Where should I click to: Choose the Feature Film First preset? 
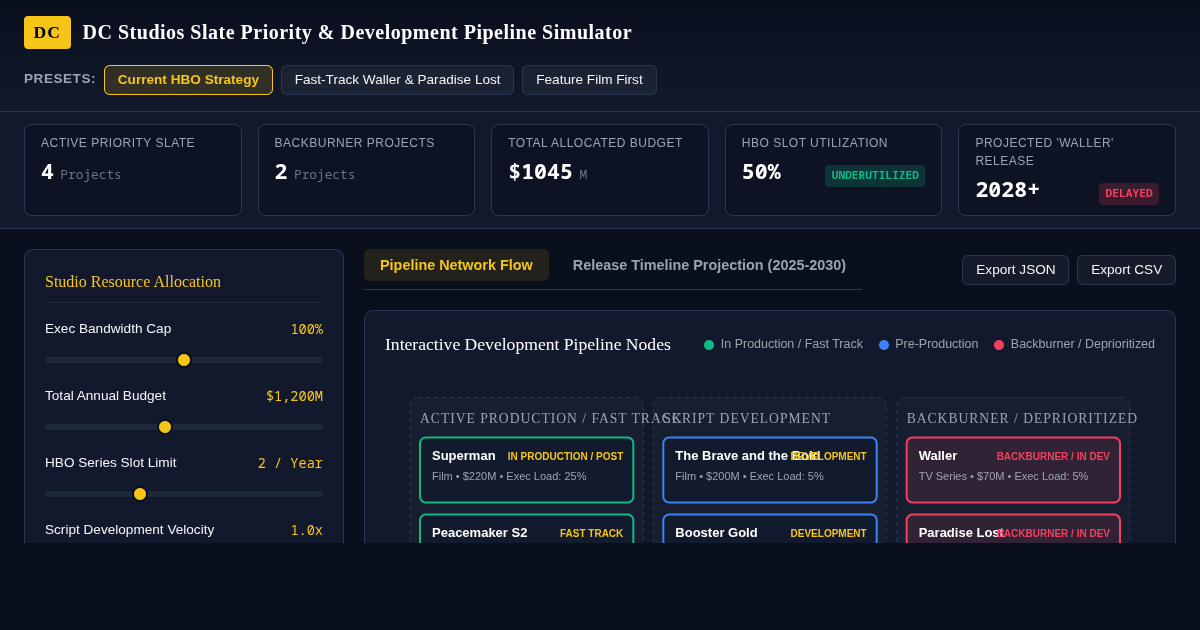(589, 80)
